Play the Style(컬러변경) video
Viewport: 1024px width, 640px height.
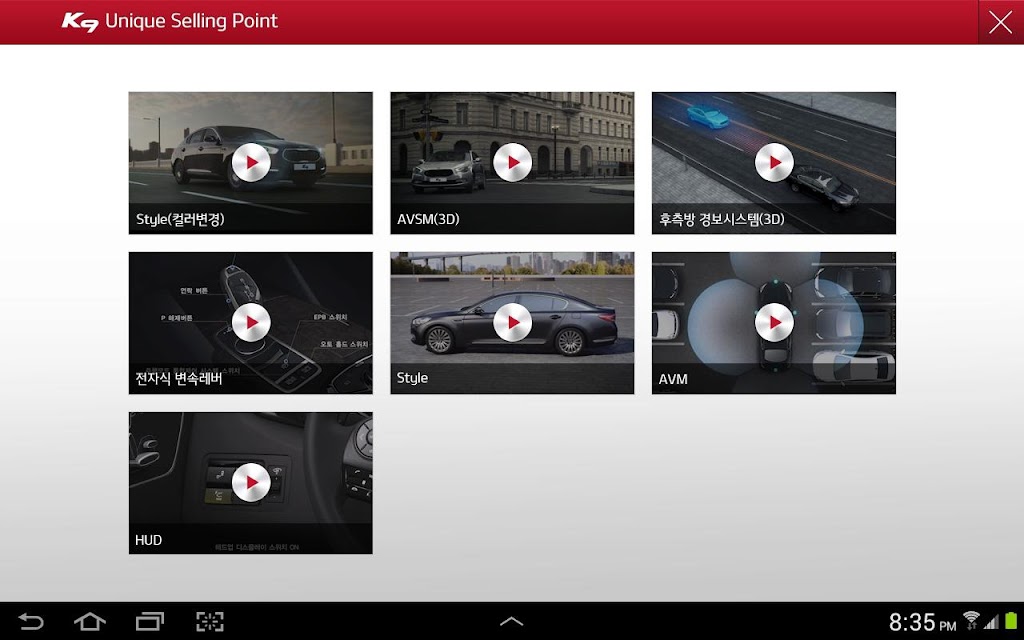click(251, 163)
